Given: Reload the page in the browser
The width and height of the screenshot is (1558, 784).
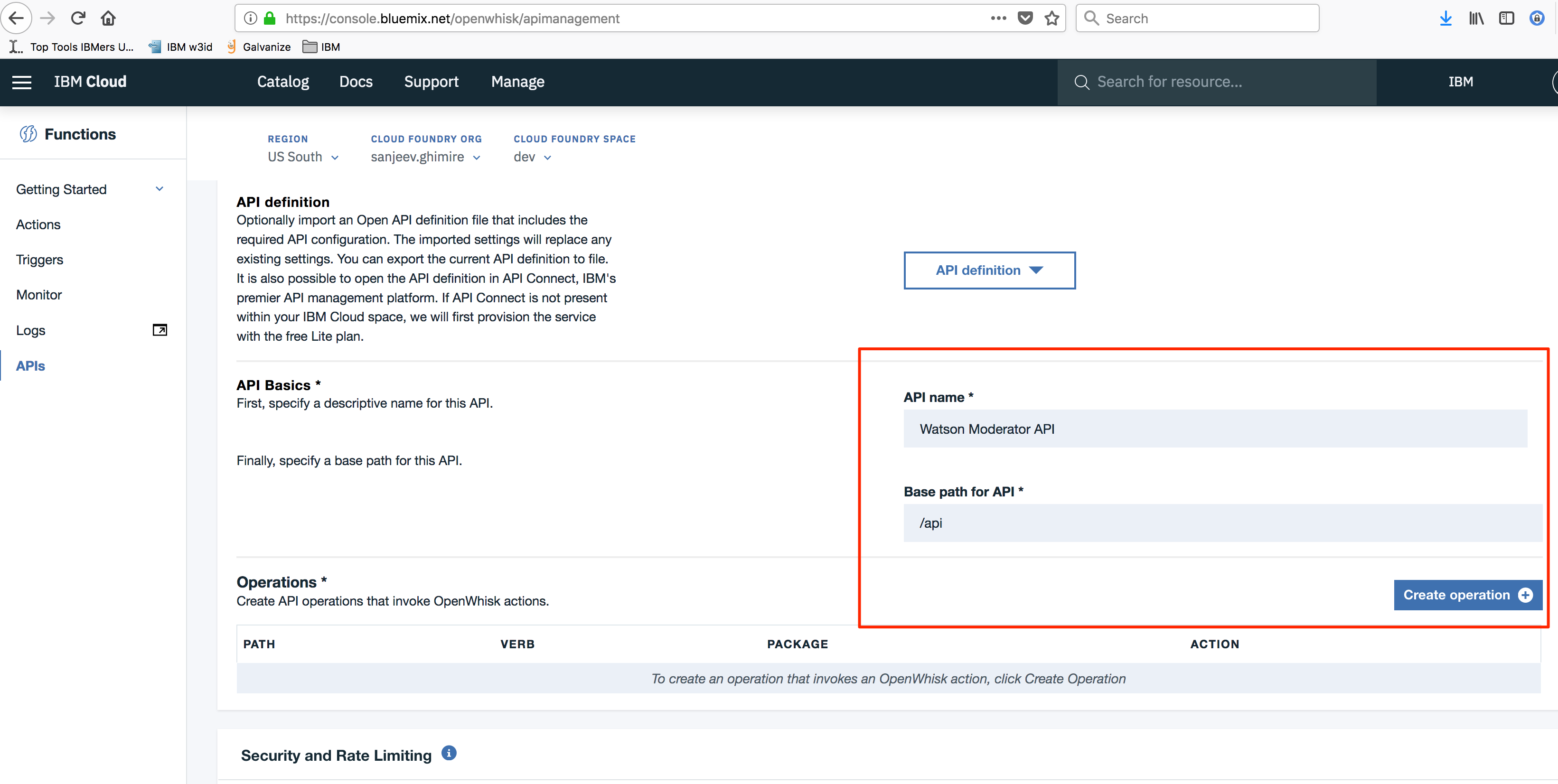Looking at the screenshot, I should (78, 18).
